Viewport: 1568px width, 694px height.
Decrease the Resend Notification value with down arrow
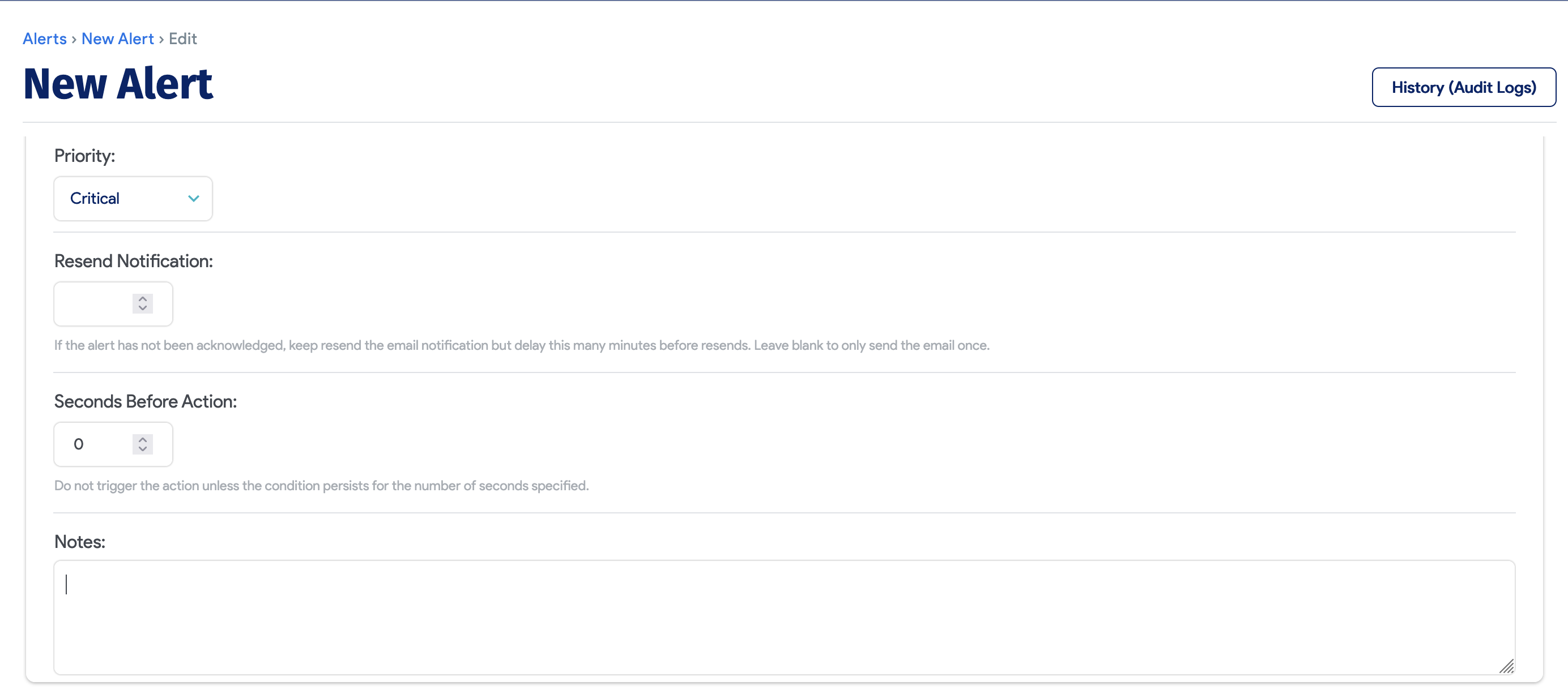point(142,309)
